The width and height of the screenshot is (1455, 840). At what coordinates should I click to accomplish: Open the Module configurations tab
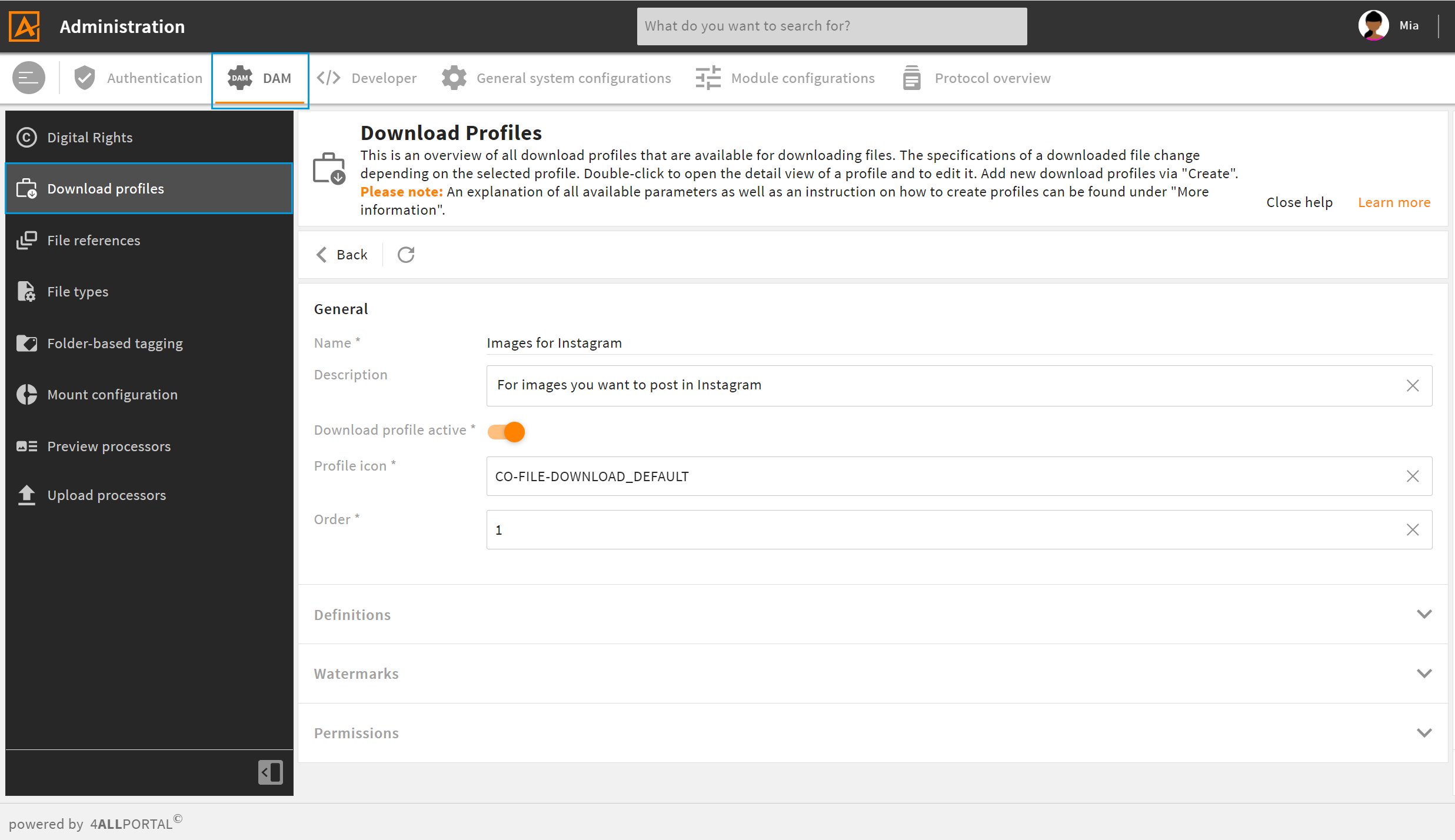pos(785,78)
